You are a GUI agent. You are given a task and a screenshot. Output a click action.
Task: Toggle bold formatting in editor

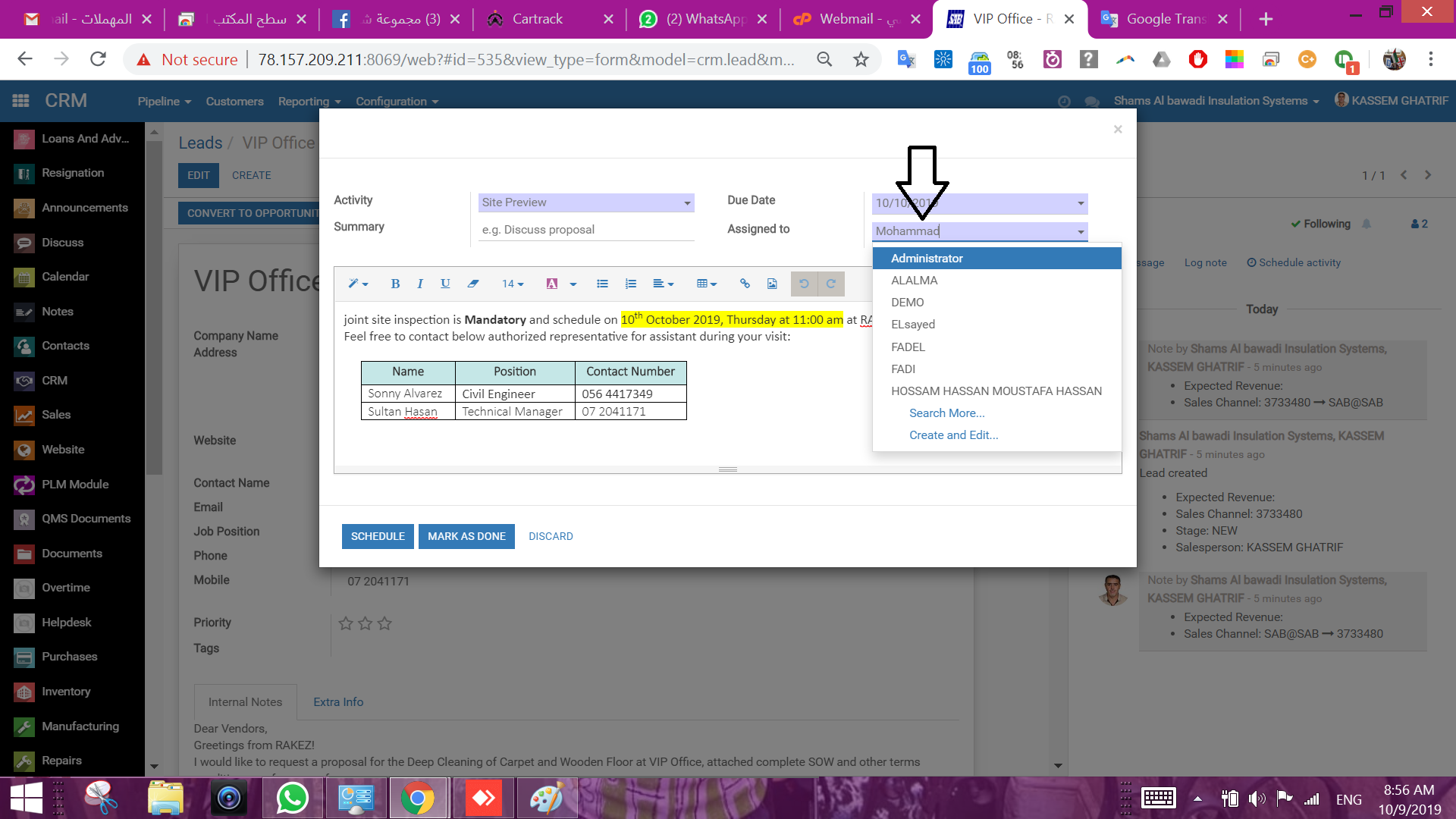395,284
